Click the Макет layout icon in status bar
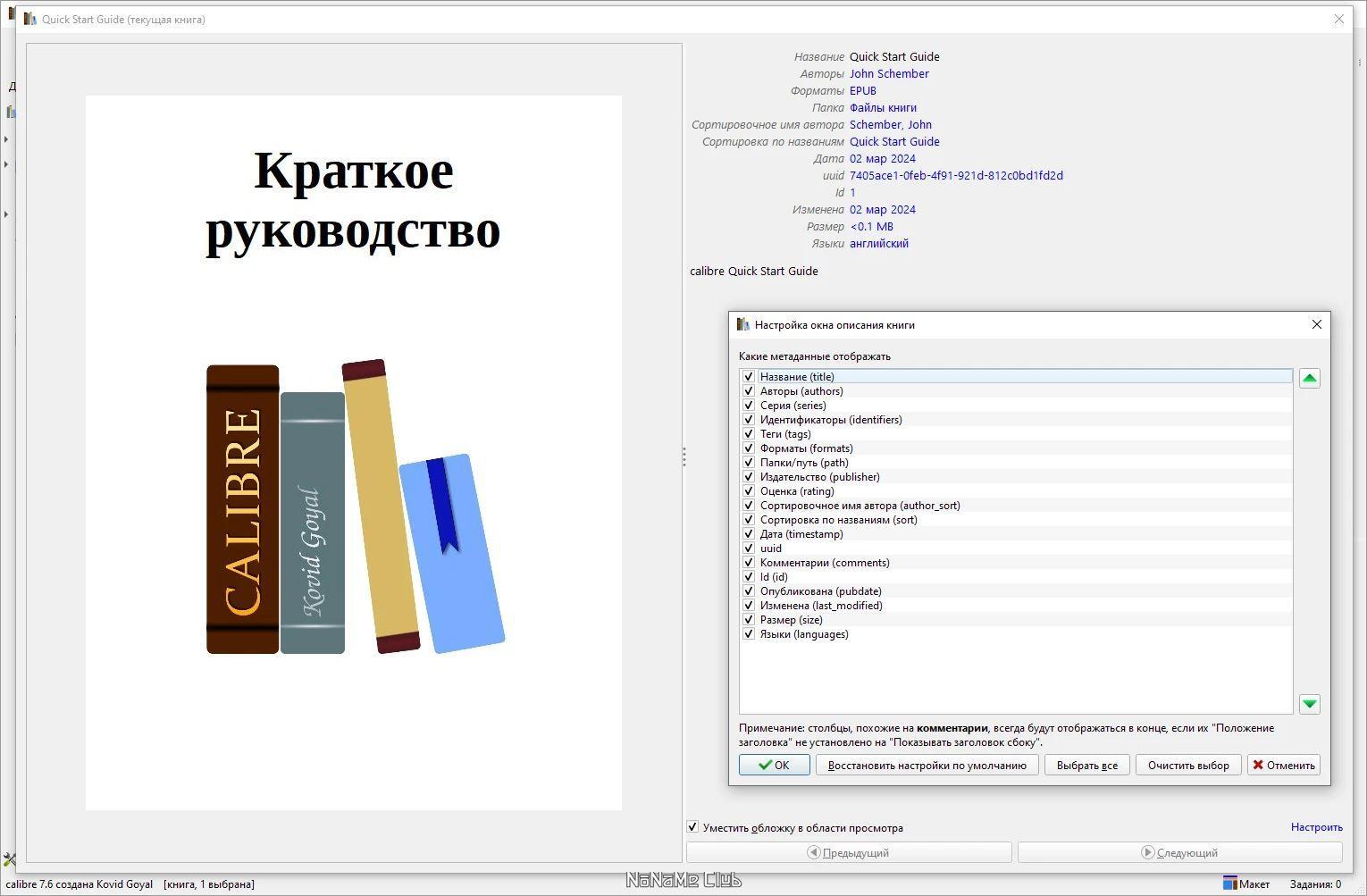This screenshot has height=896, width=1367. click(x=1229, y=883)
